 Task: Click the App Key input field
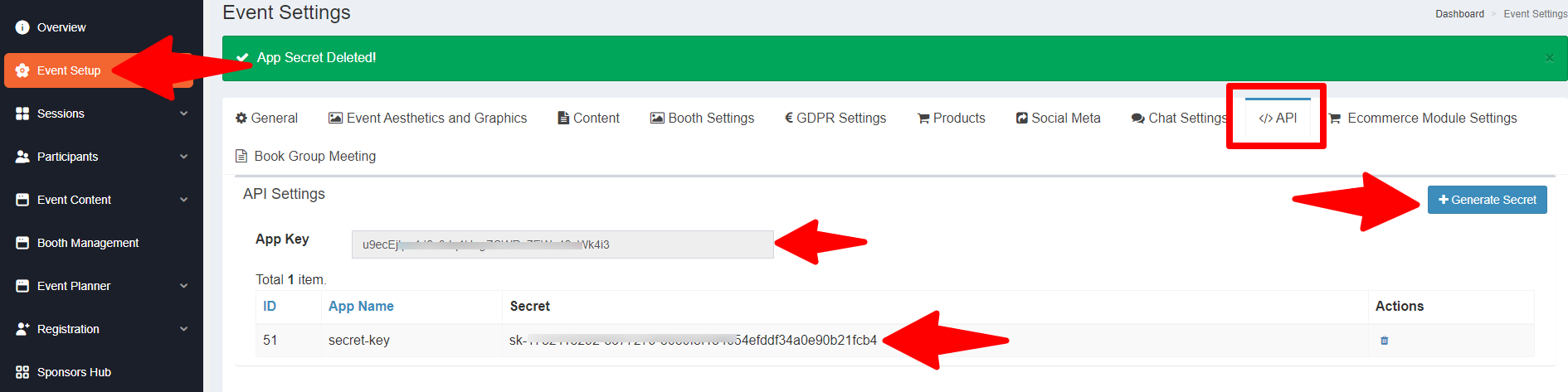coord(562,244)
